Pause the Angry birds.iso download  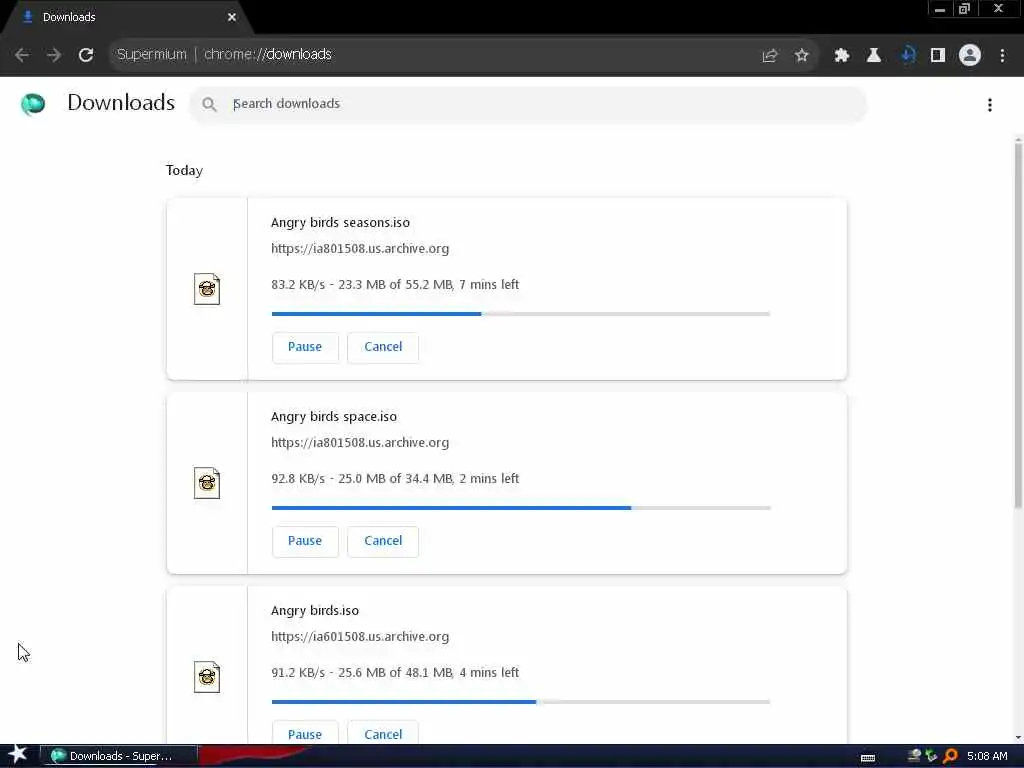tap(305, 733)
